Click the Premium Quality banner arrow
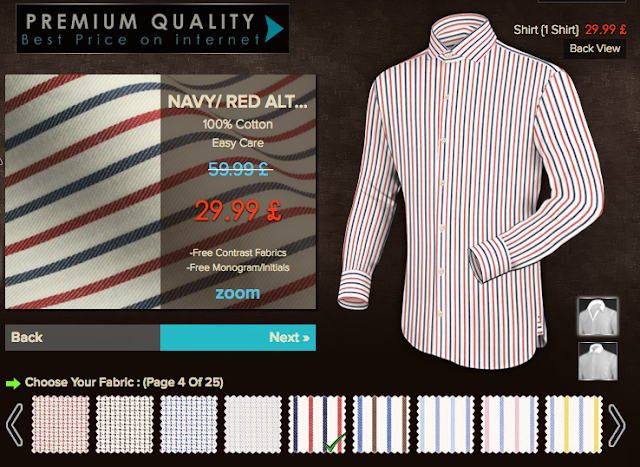The height and width of the screenshot is (467, 640). click(x=274, y=29)
